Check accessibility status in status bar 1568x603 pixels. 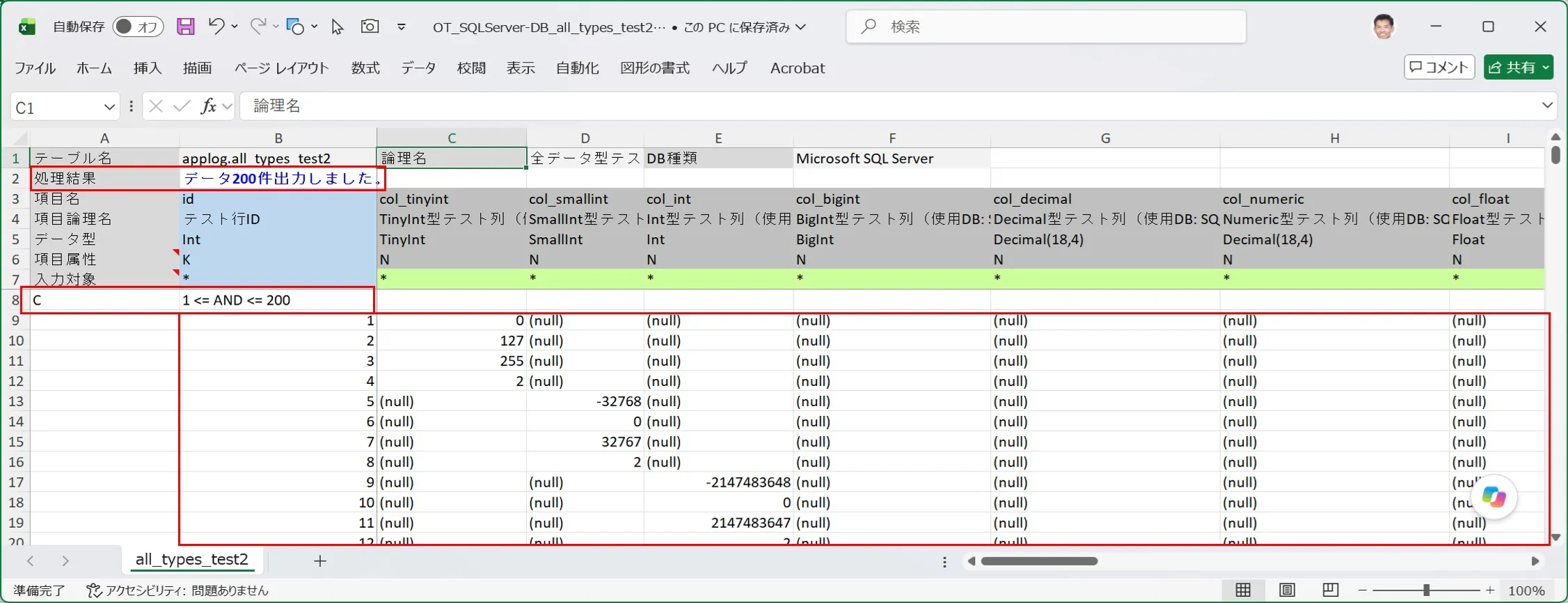coord(177,590)
